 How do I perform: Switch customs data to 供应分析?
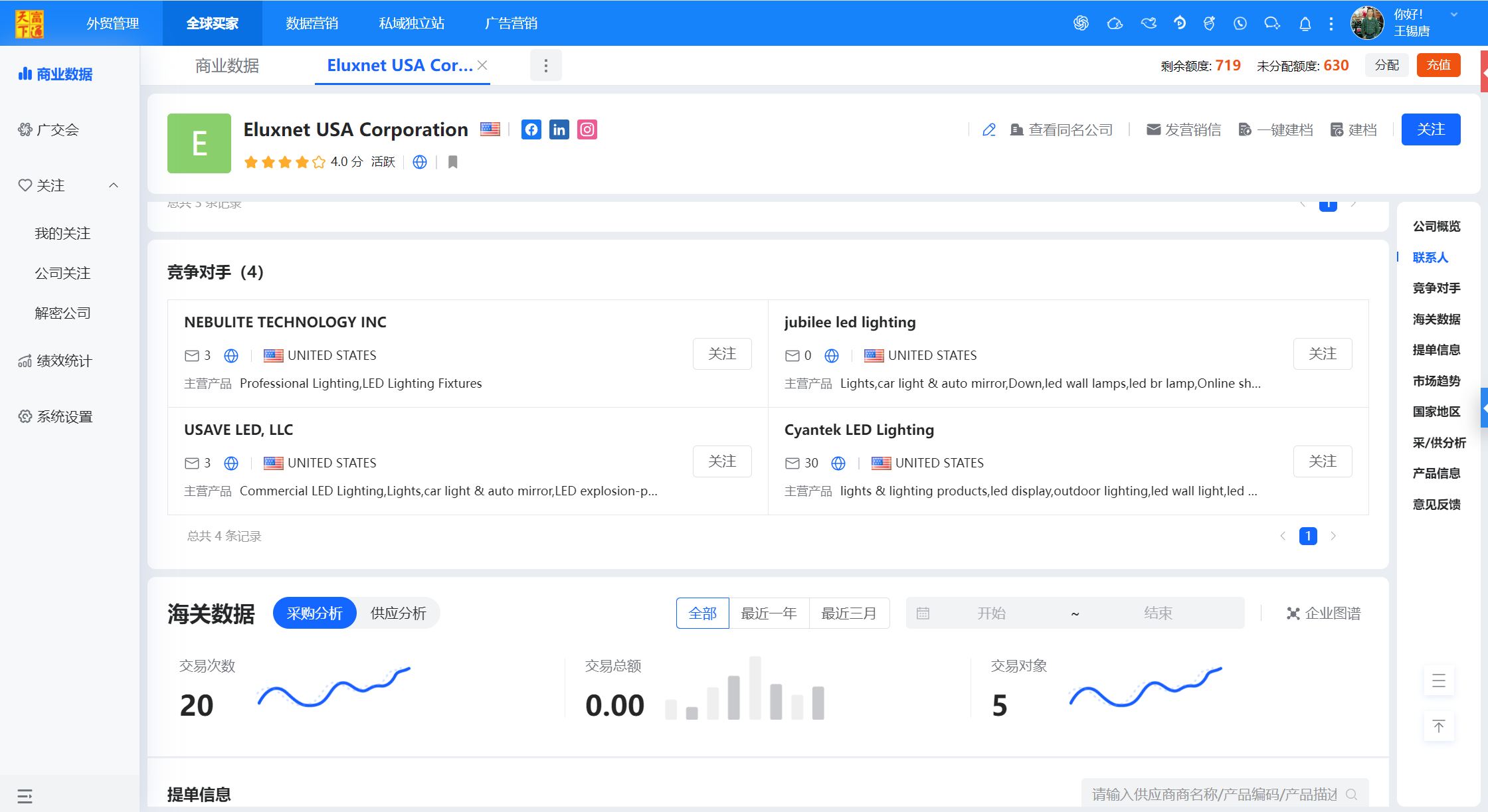pyautogui.click(x=399, y=613)
